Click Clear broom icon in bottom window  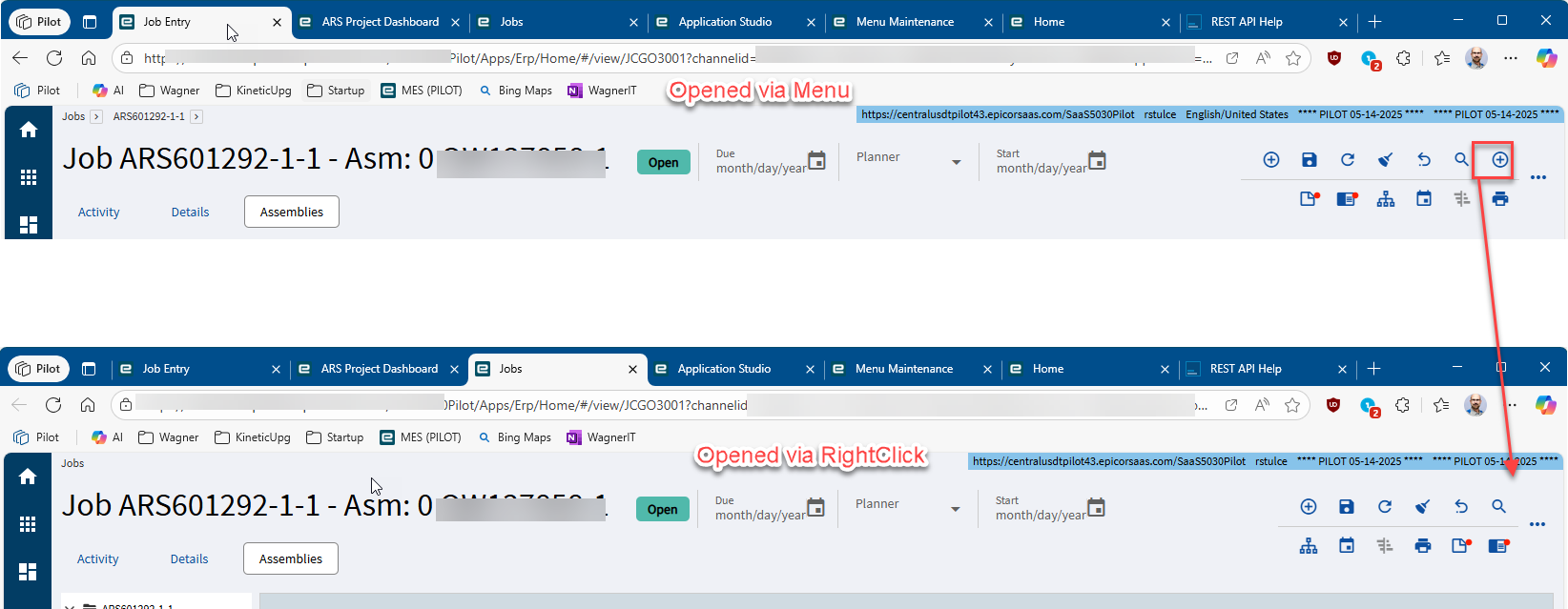point(1423,507)
